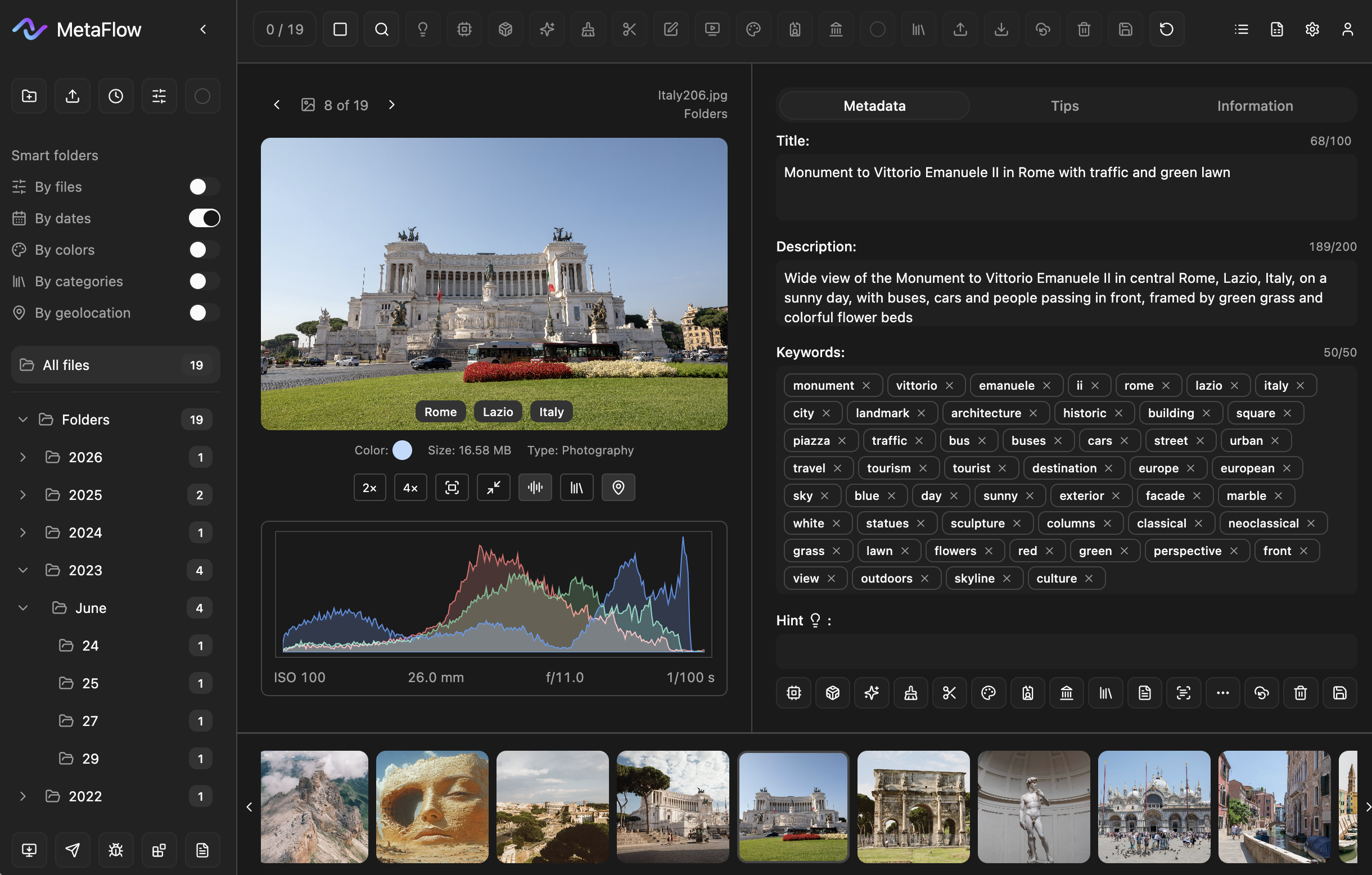
Task: Click the save icon at the bottom right of metadata
Action: [1339, 693]
